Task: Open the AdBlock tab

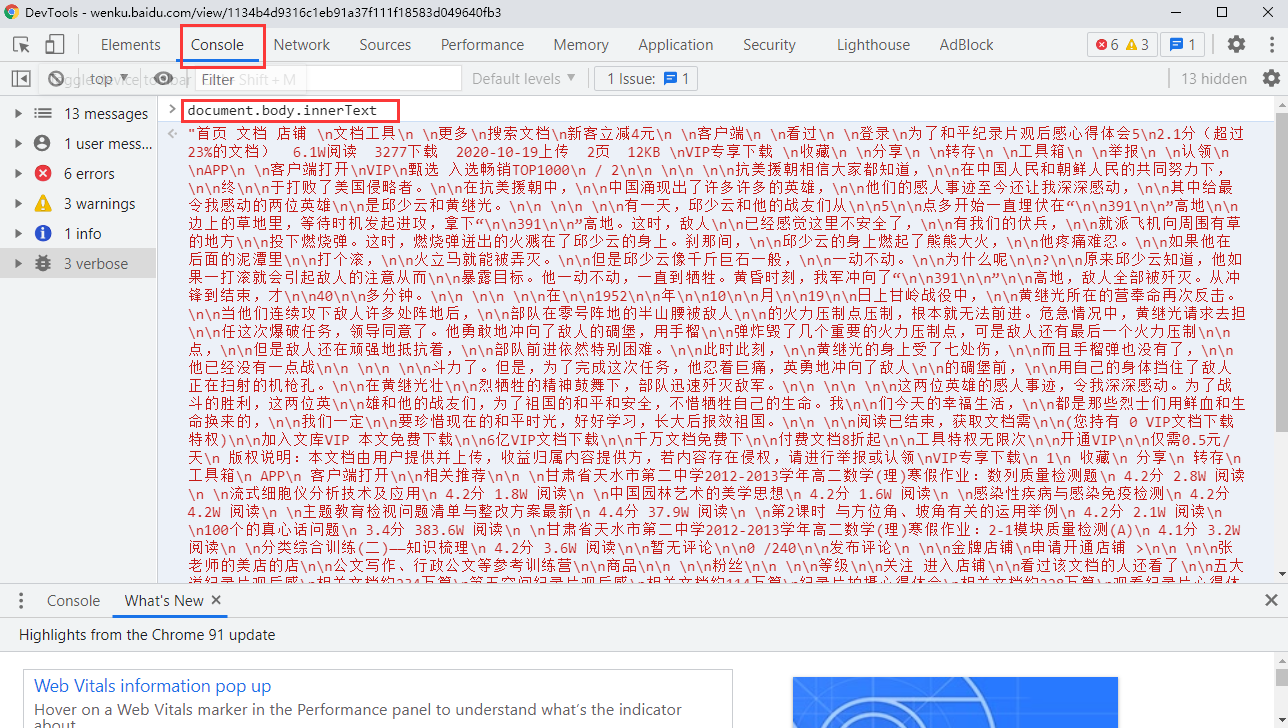Action: [x=967, y=45]
